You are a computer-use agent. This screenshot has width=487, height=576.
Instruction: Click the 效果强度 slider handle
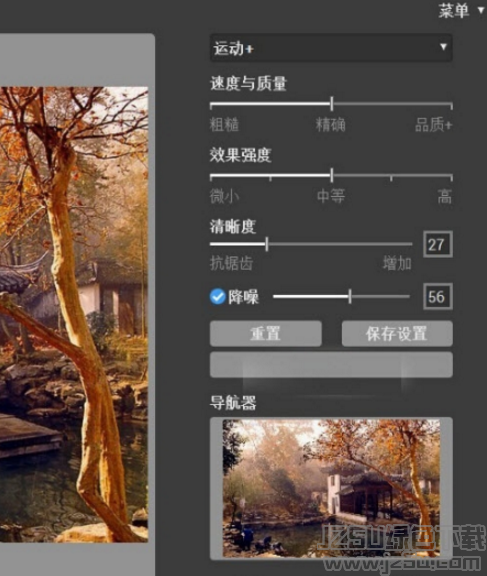332,176
